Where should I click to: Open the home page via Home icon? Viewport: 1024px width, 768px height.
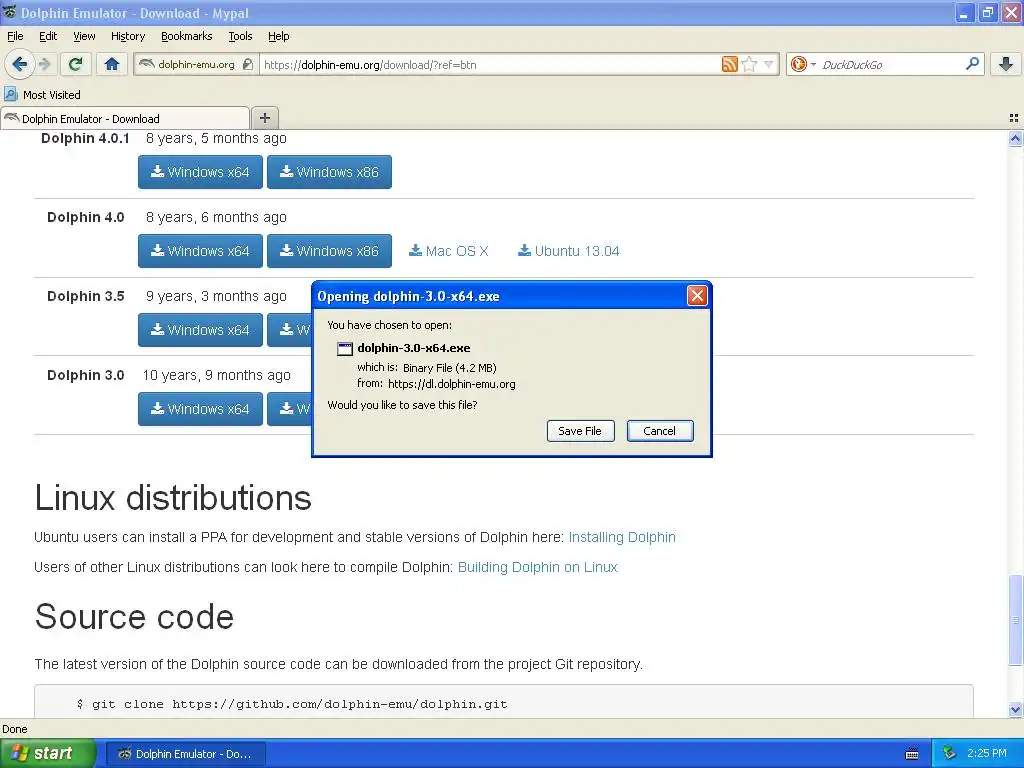pyautogui.click(x=112, y=64)
